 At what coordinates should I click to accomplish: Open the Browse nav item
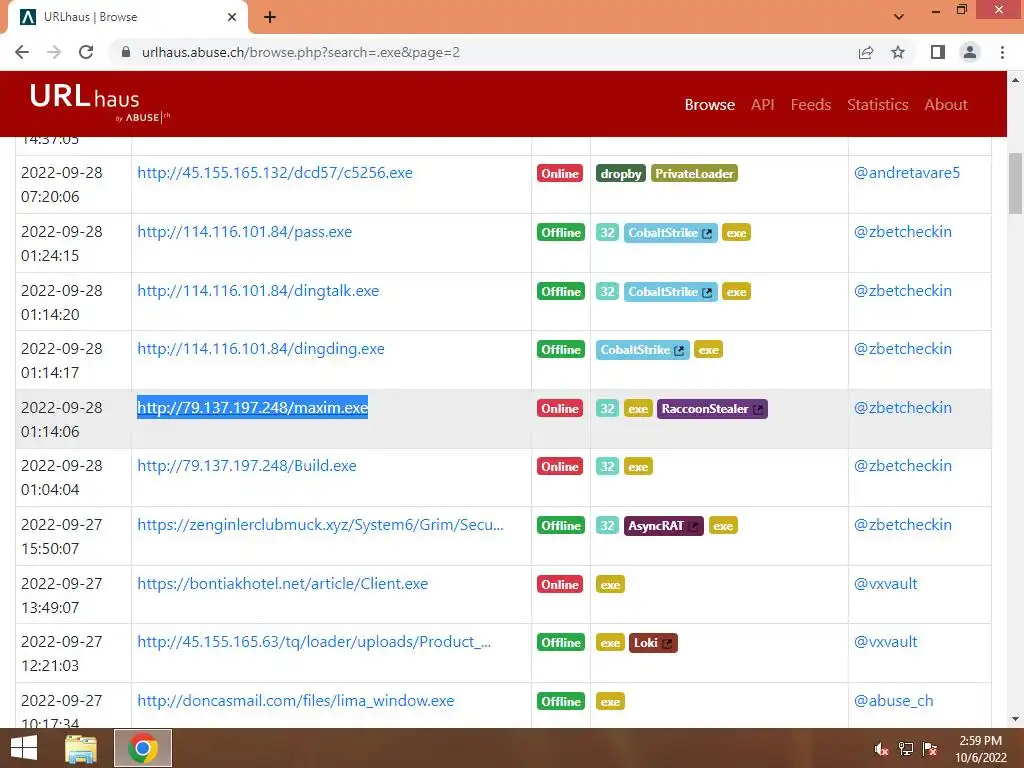(x=709, y=104)
